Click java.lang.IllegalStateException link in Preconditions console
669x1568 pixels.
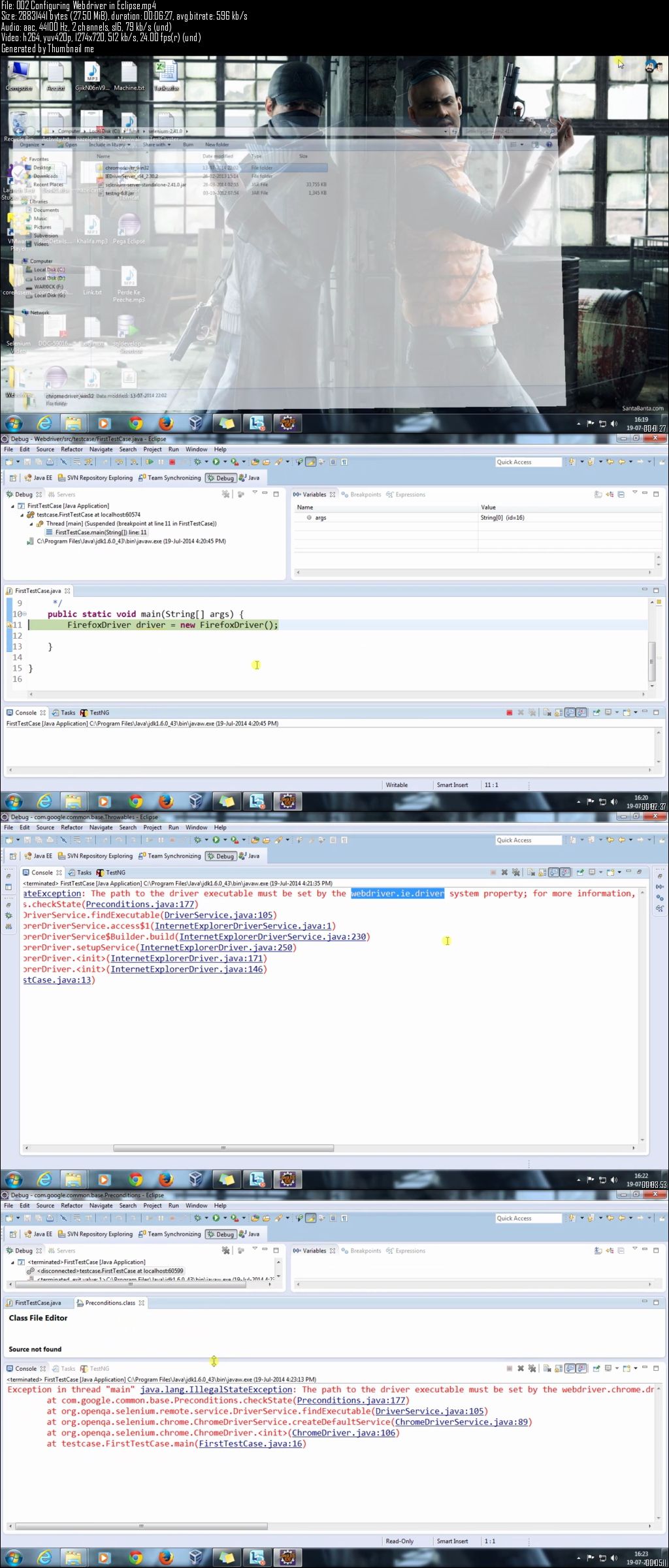[216, 1390]
